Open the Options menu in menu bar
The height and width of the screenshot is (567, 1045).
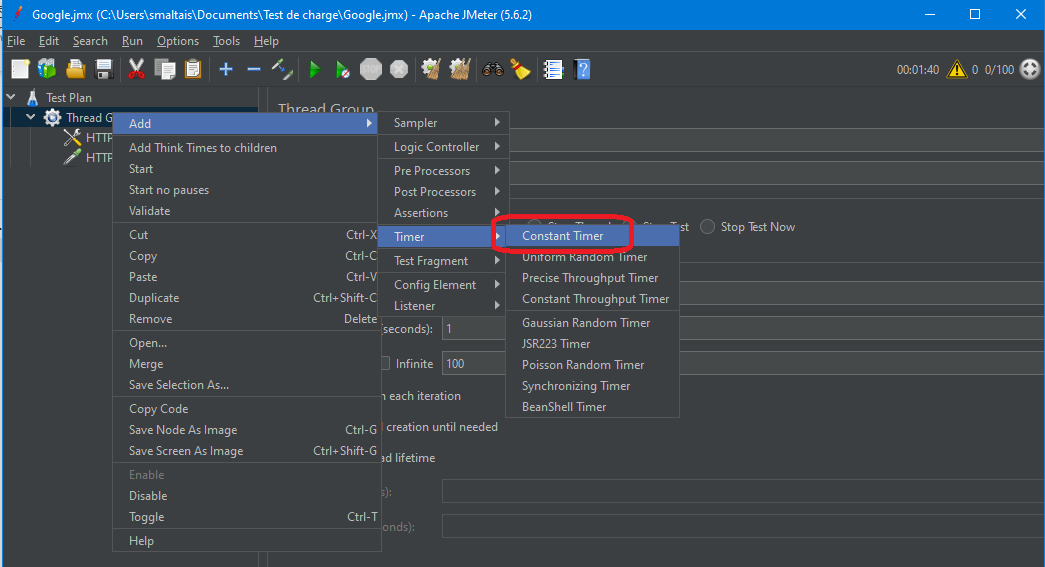[x=177, y=41]
